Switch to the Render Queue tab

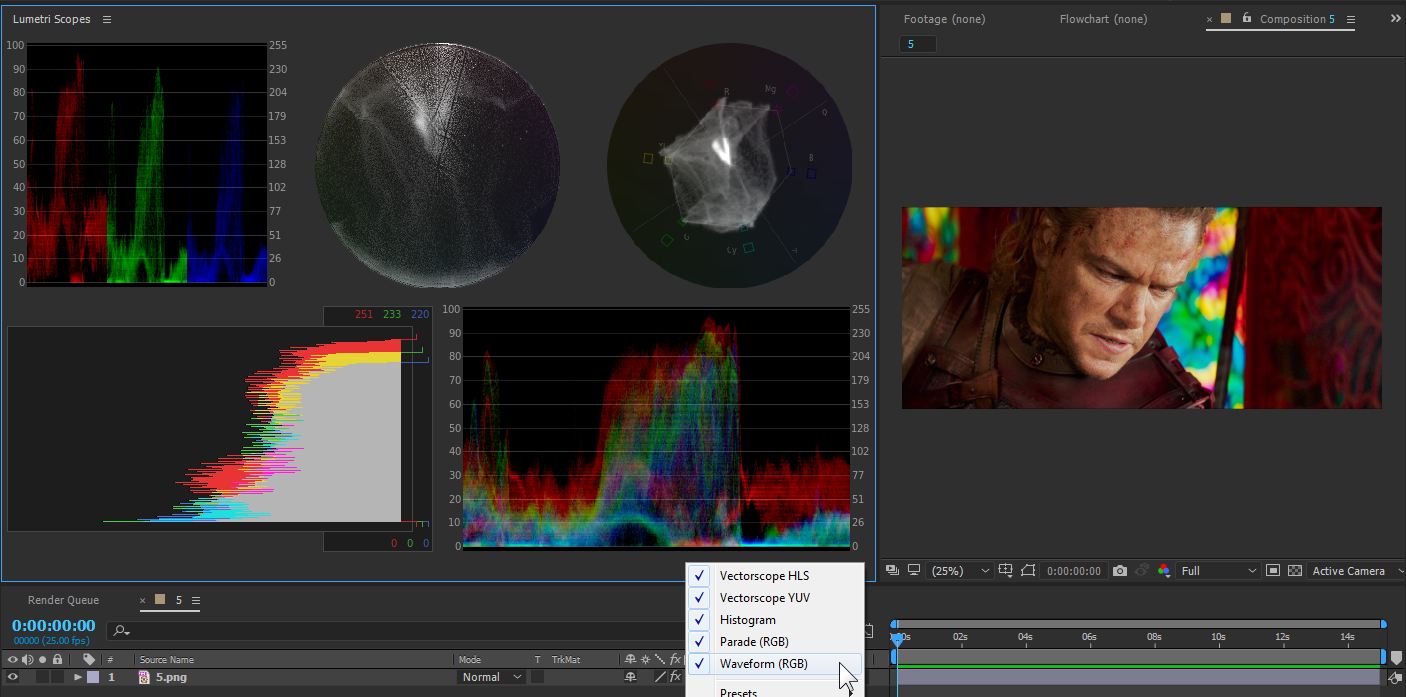[x=63, y=600]
